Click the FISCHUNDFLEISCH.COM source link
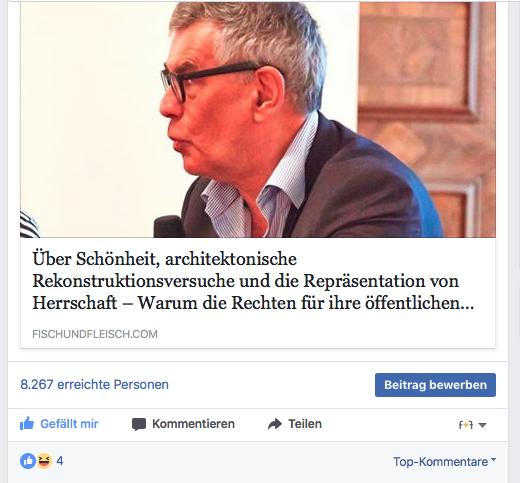This screenshot has width=520, height=483. click(x=95, y=334)
